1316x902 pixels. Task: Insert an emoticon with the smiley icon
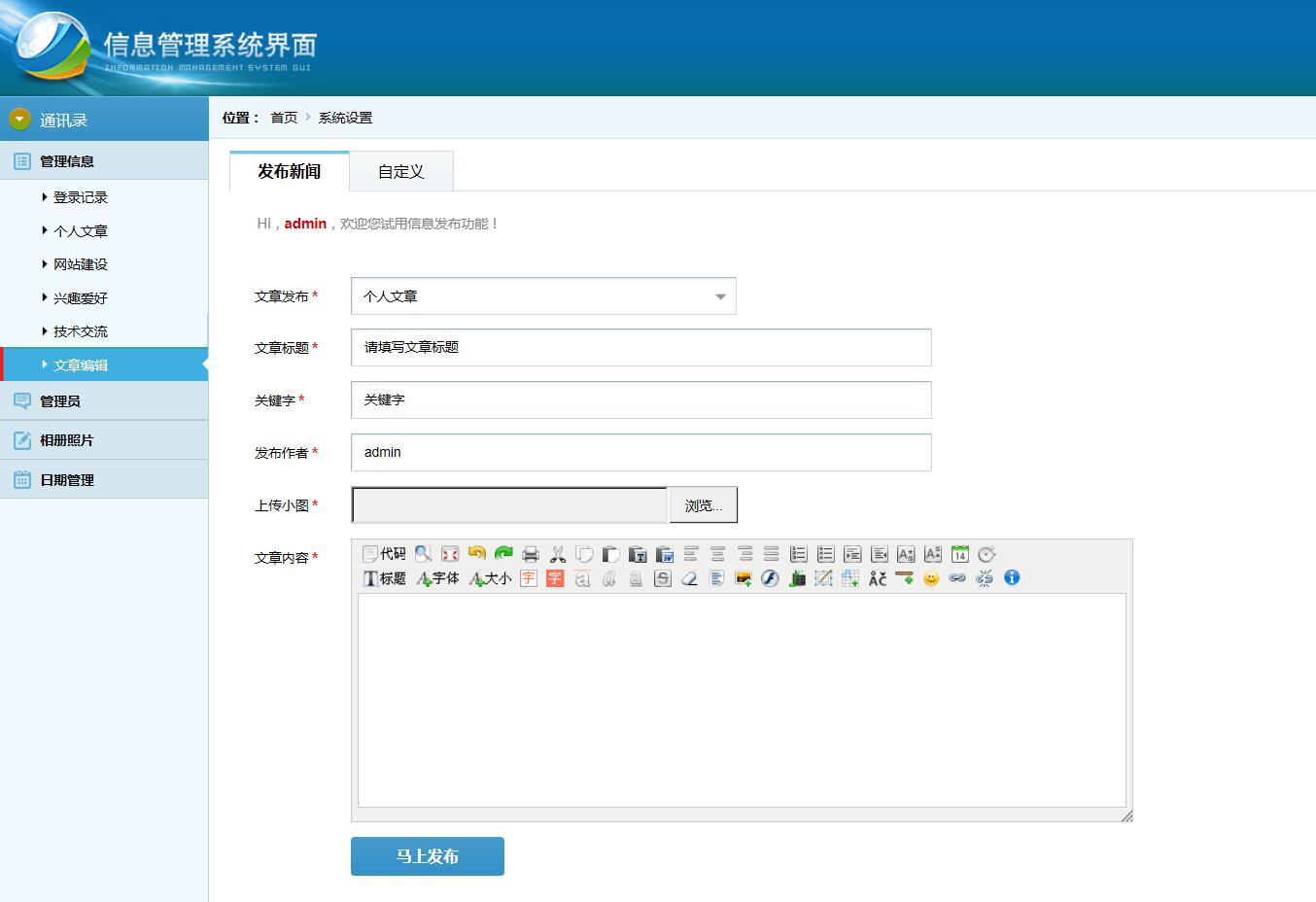[931, 578]
